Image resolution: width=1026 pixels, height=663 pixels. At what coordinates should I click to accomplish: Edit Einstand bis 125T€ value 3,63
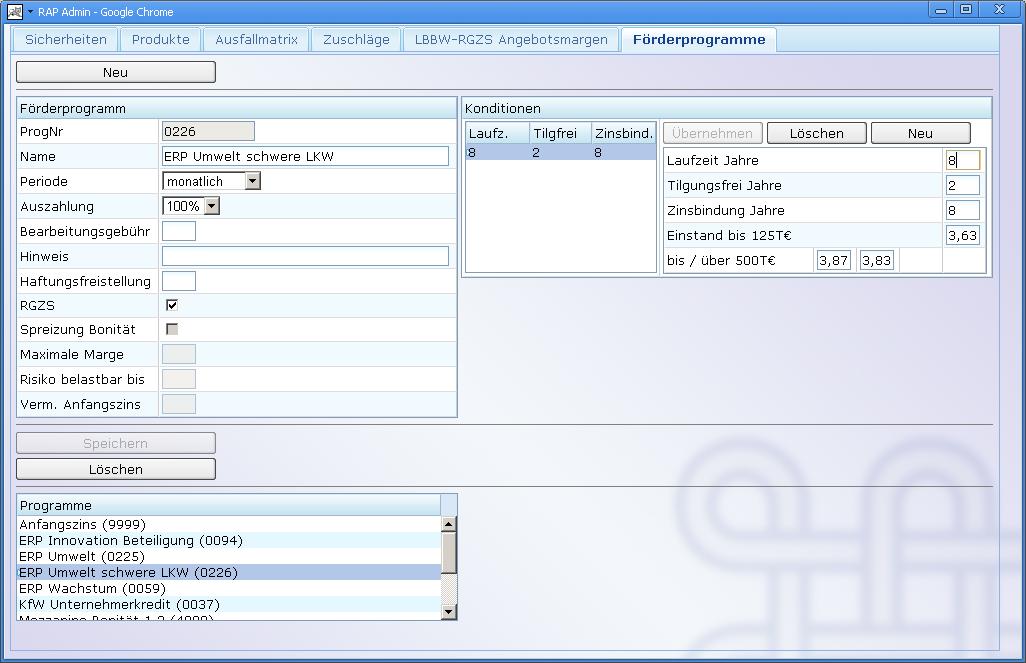963,235
